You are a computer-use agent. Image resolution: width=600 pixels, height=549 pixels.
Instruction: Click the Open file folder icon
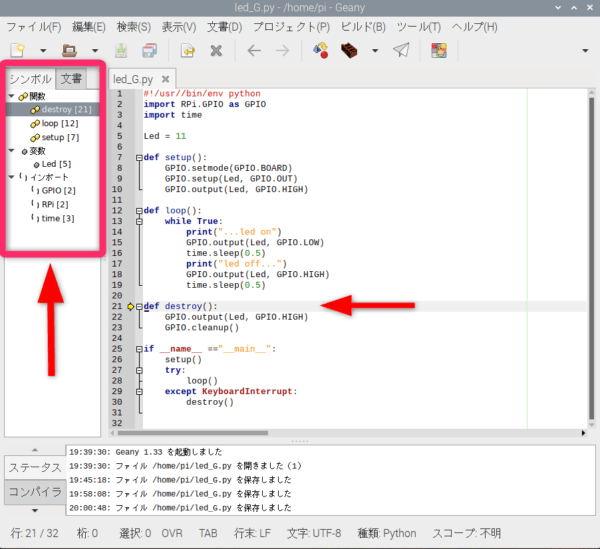click(x=69, y=50)
